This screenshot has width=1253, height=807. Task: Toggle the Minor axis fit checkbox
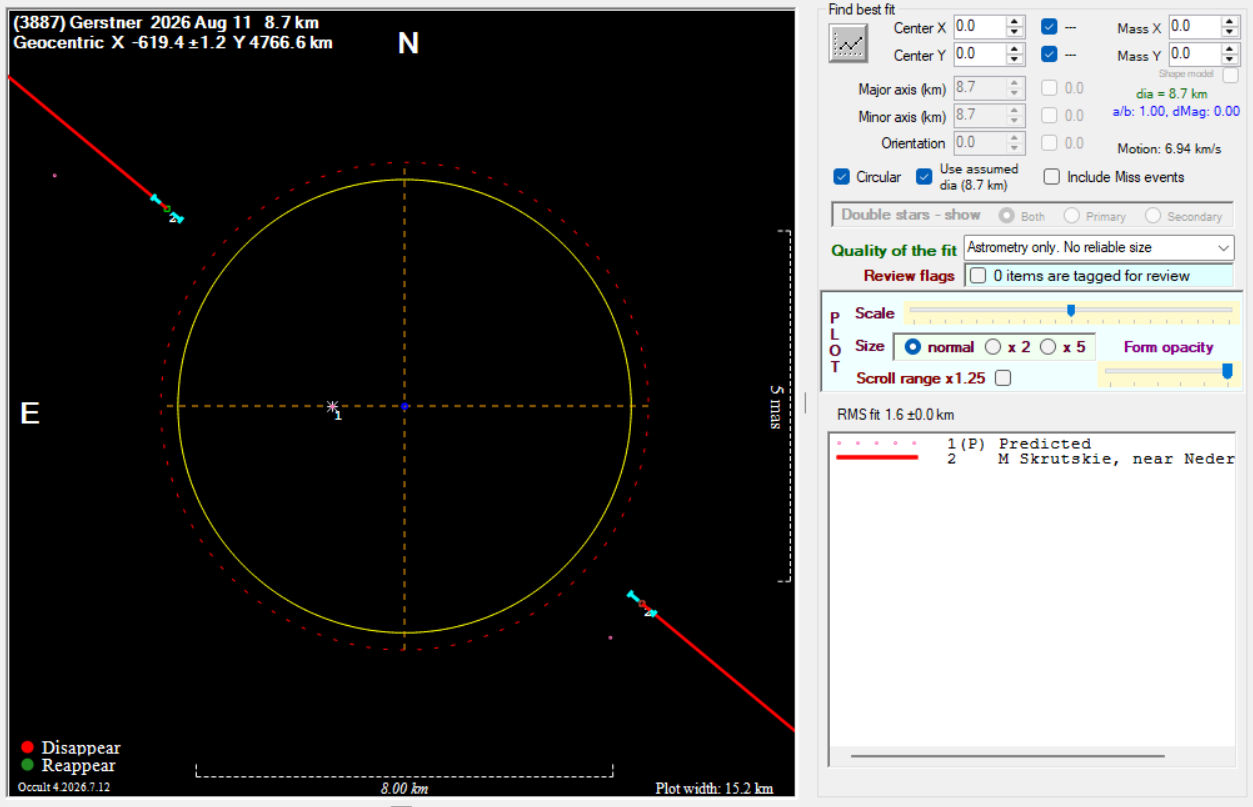coord(1049,115)
